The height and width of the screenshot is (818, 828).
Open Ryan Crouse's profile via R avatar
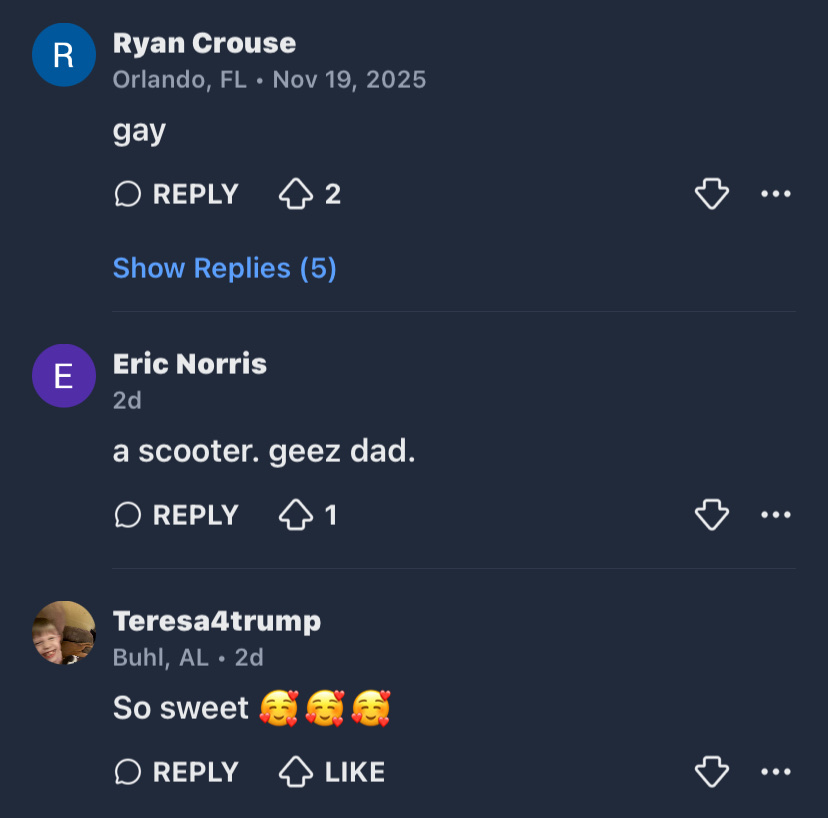pyautogui.click(x=63, y=55)
